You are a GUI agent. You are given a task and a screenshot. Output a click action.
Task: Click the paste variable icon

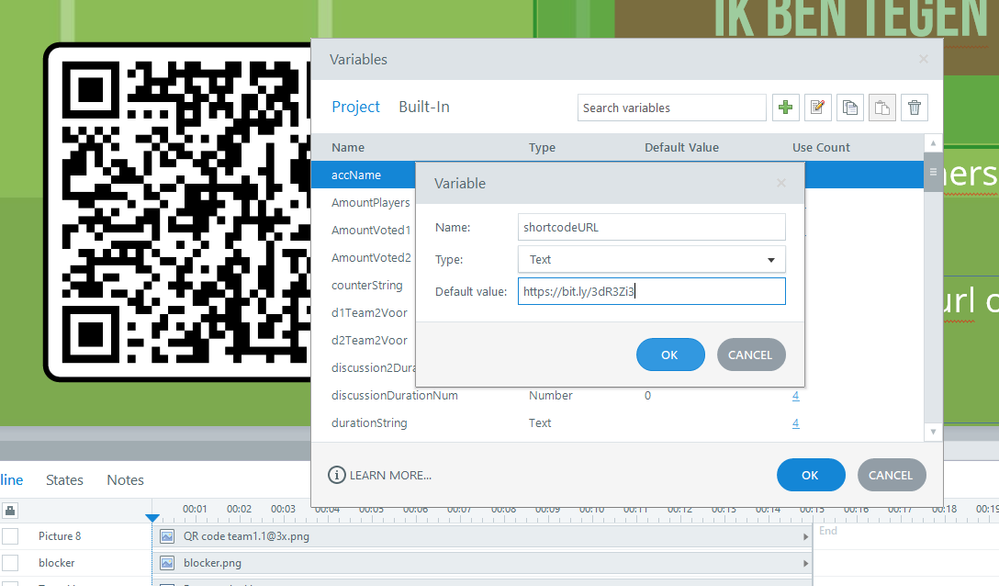pyautogui.click(x=882, y=108)
